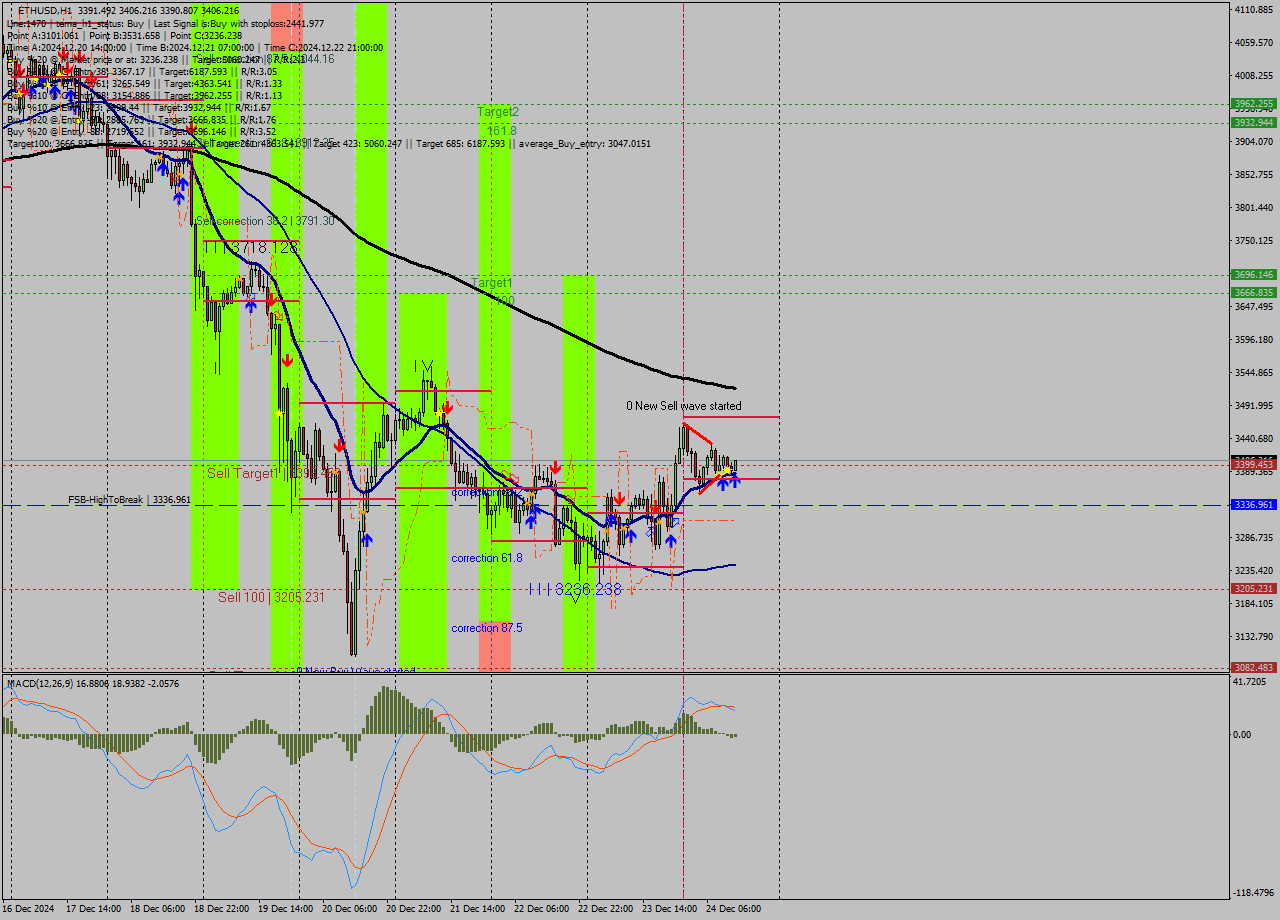
Task: Click the 161.8 level label under Target2
Action: [x=502, y=131]
